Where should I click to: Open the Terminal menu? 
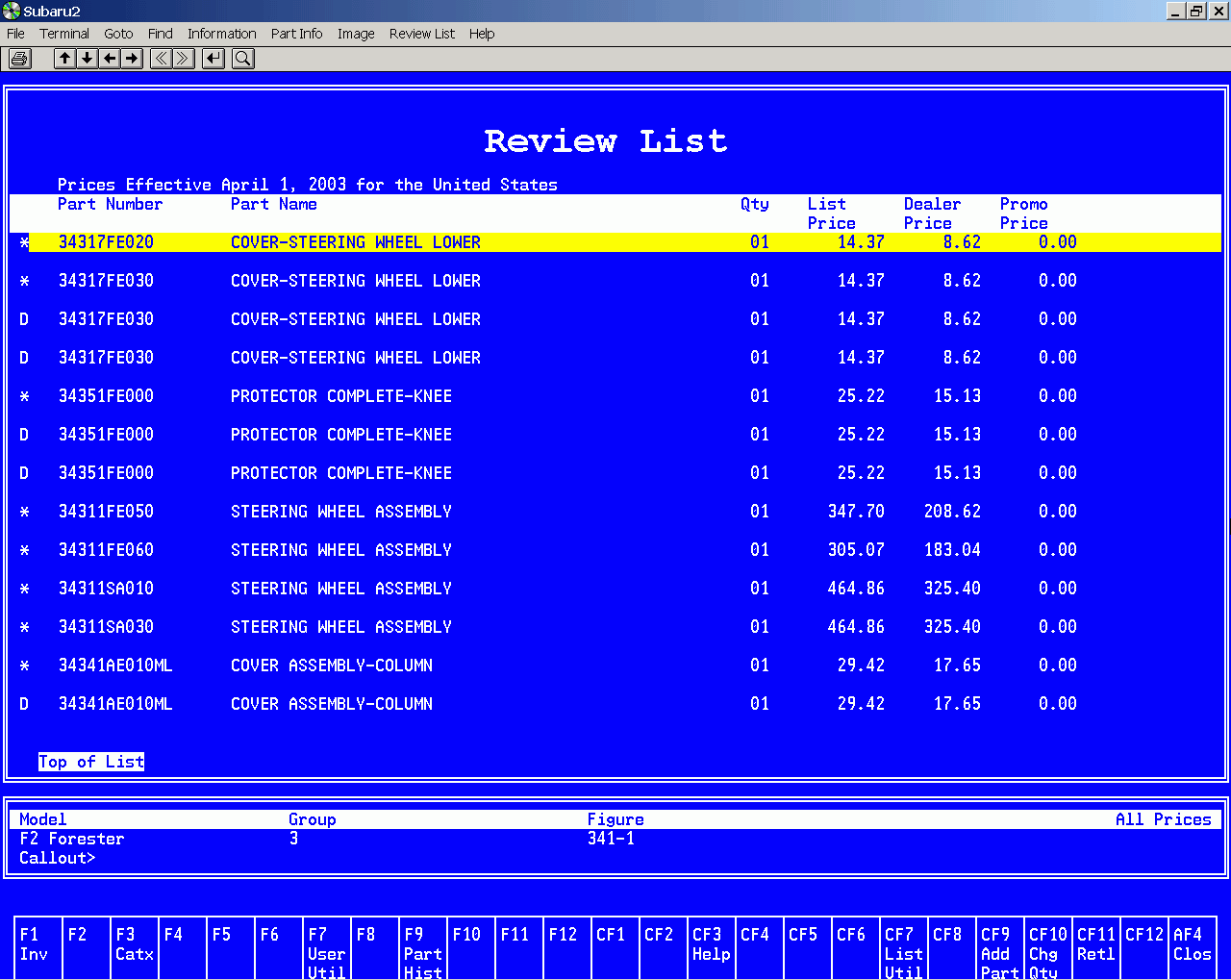(64, 34)
